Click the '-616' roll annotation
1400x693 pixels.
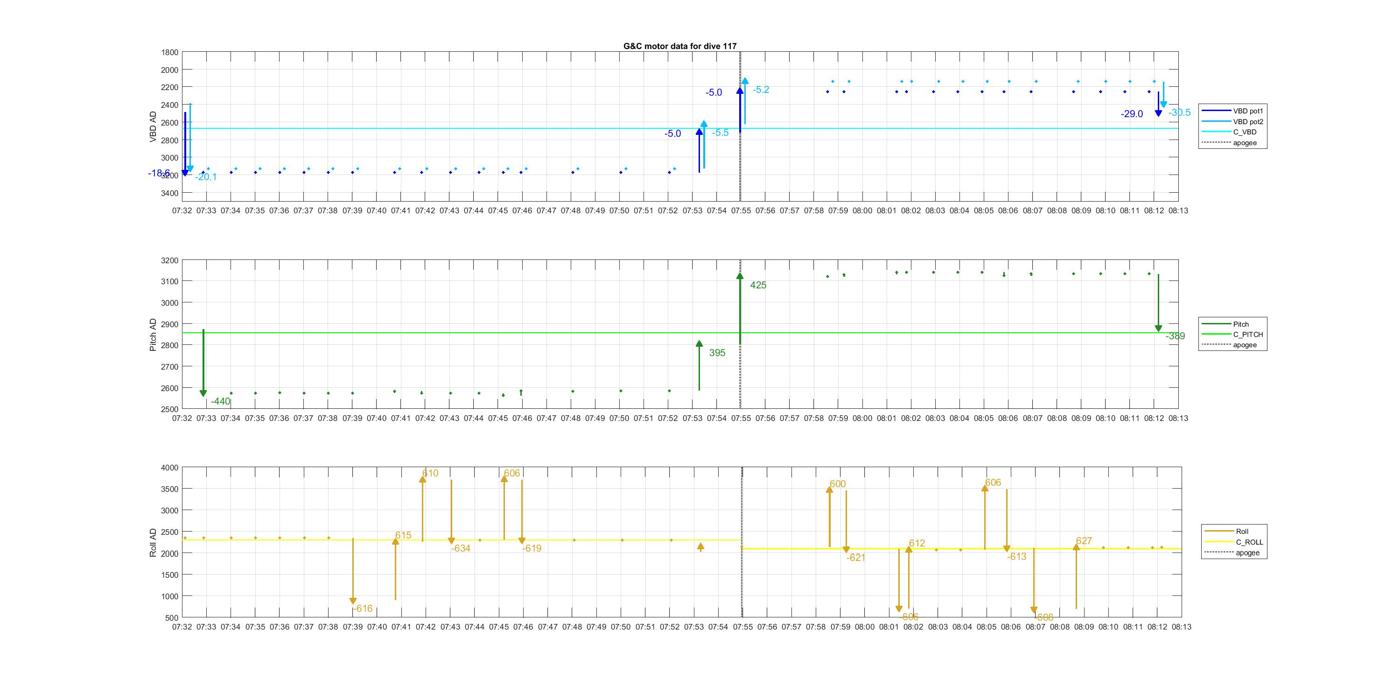point(363,608)
